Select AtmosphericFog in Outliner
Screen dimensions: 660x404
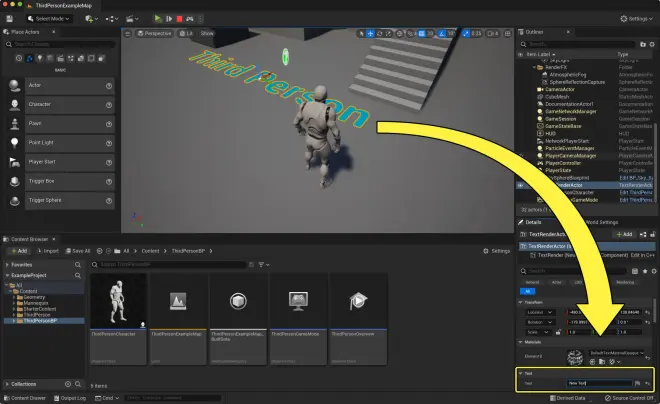[x=567, y=75]
